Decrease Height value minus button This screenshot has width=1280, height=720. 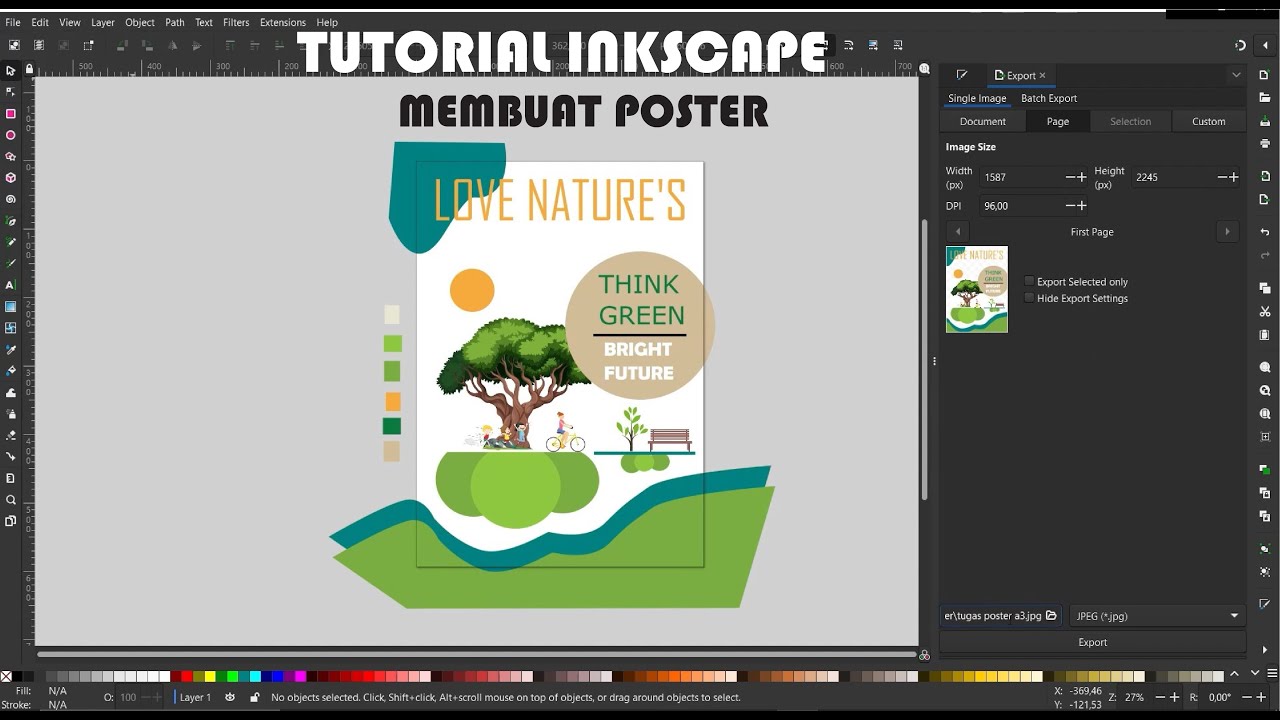[1222, 177]
